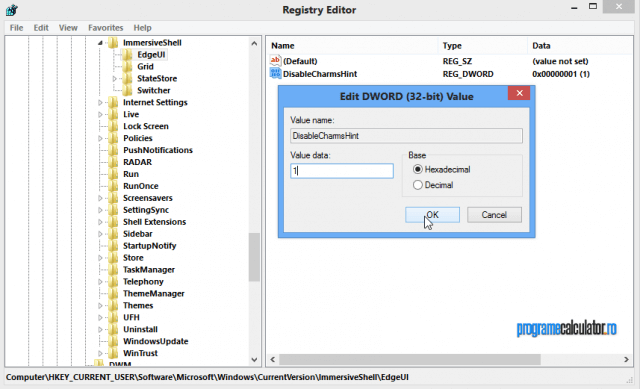The height and width of the screenshot is (389, 640).
Task: Select the Grid folder icon
Action: [x=127, y=67]
